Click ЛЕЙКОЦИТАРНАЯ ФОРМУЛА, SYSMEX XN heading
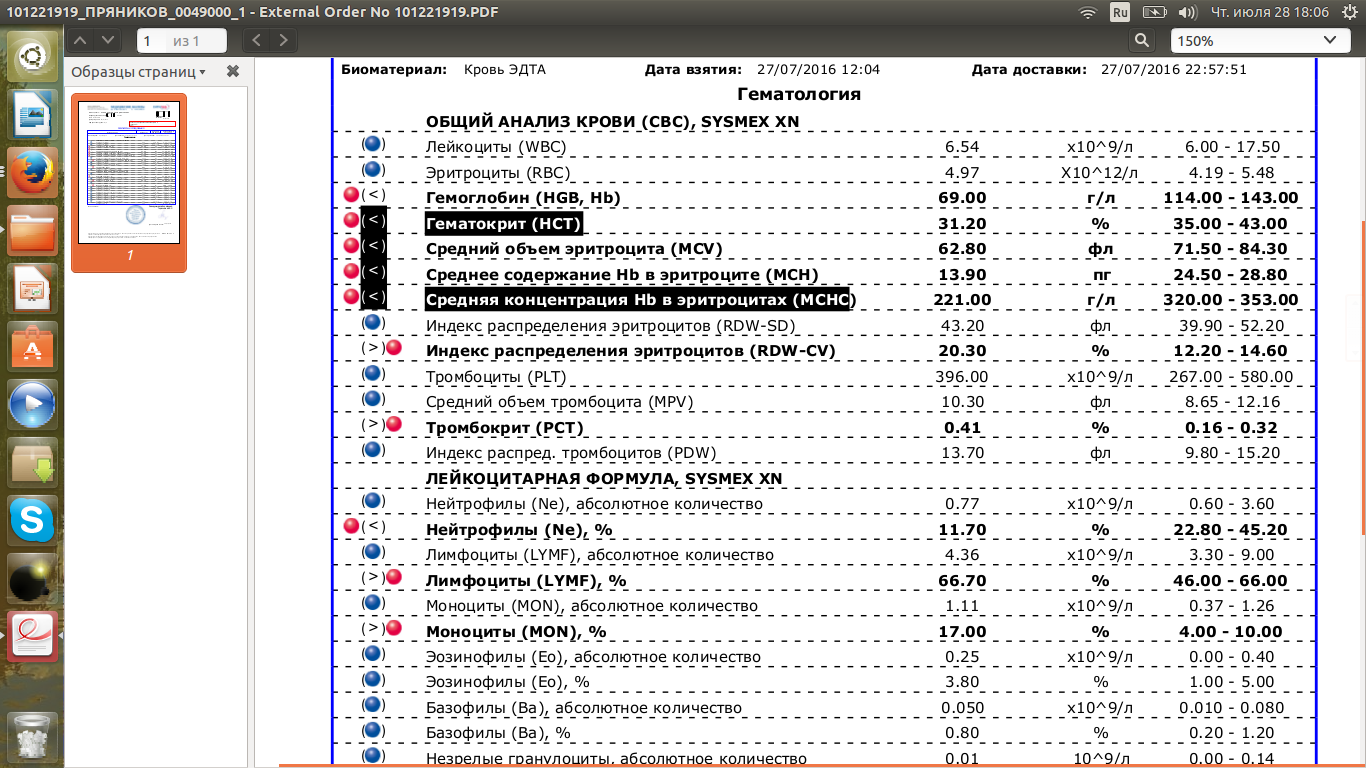This screenshot has height=768, width=1366. point(604,479)
